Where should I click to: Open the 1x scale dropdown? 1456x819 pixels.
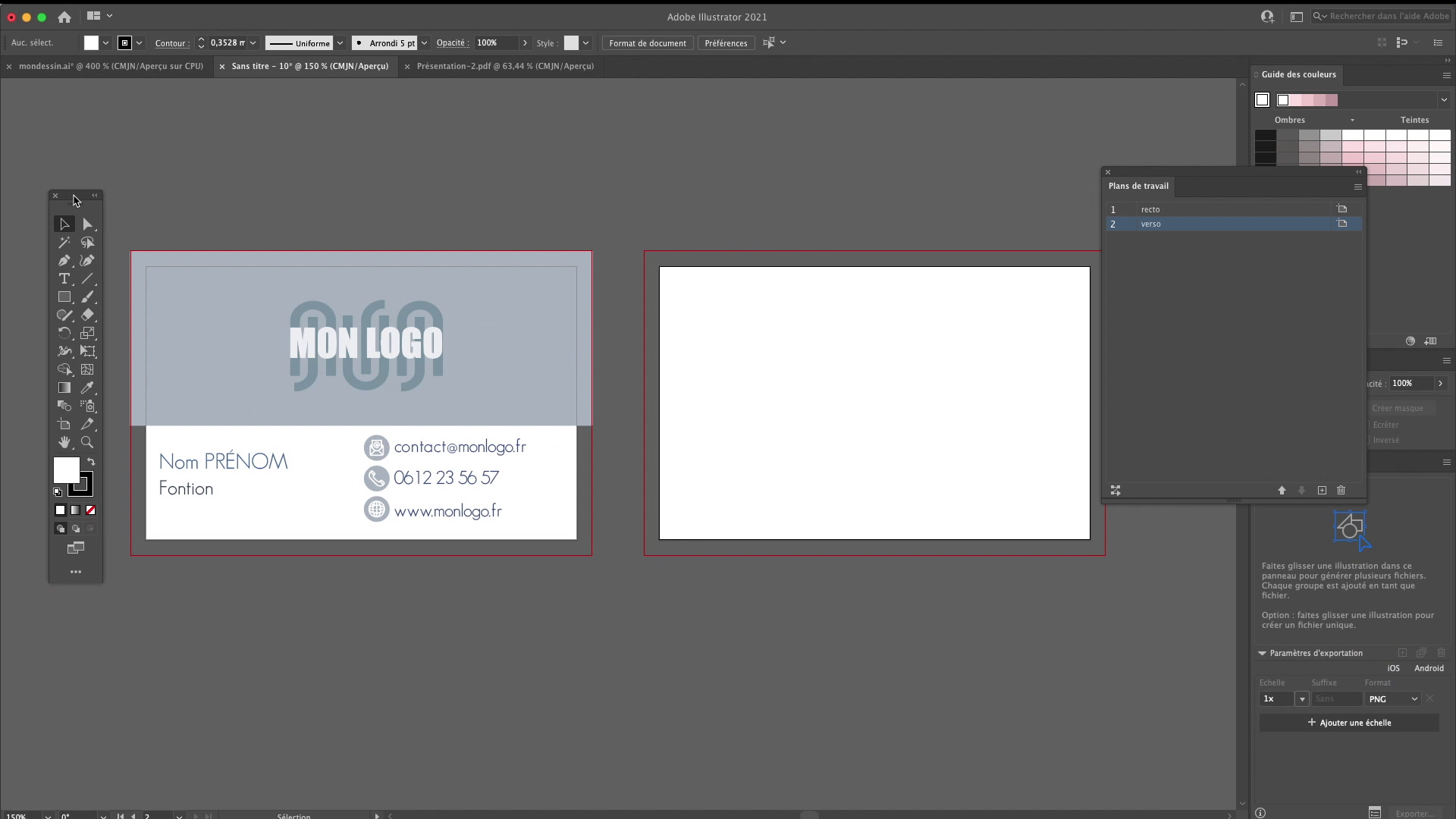(x=1302, y=699)
